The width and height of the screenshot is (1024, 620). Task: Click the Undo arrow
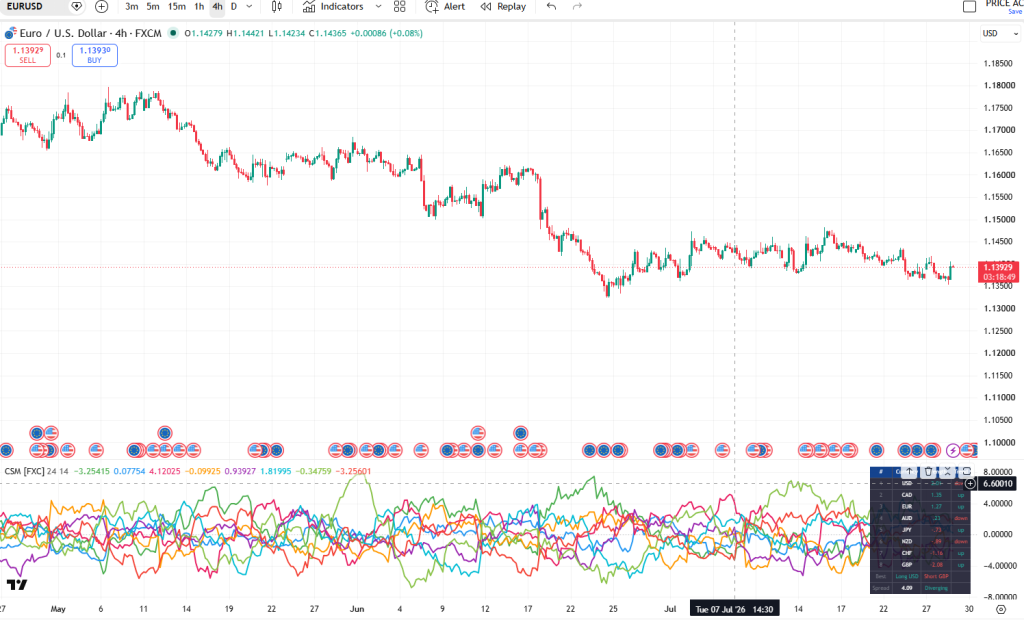pos(551,7)
